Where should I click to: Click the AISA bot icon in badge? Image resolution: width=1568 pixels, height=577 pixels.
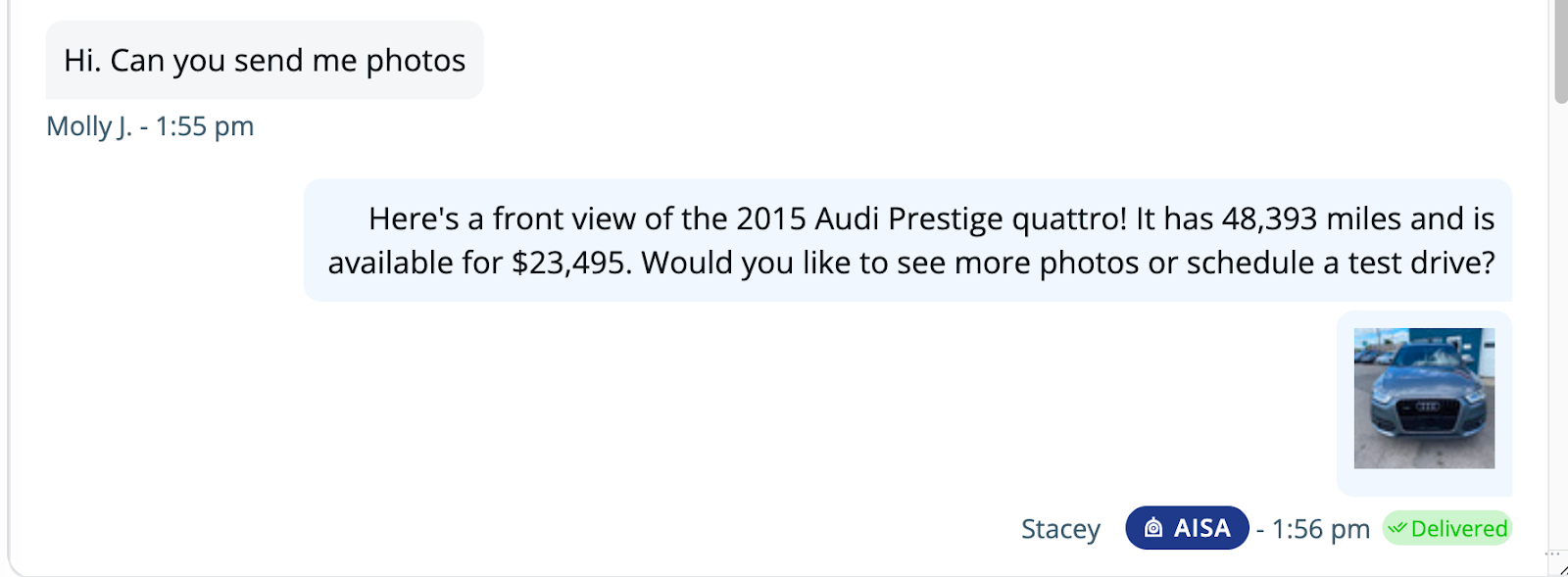[x=1153, y=528]
